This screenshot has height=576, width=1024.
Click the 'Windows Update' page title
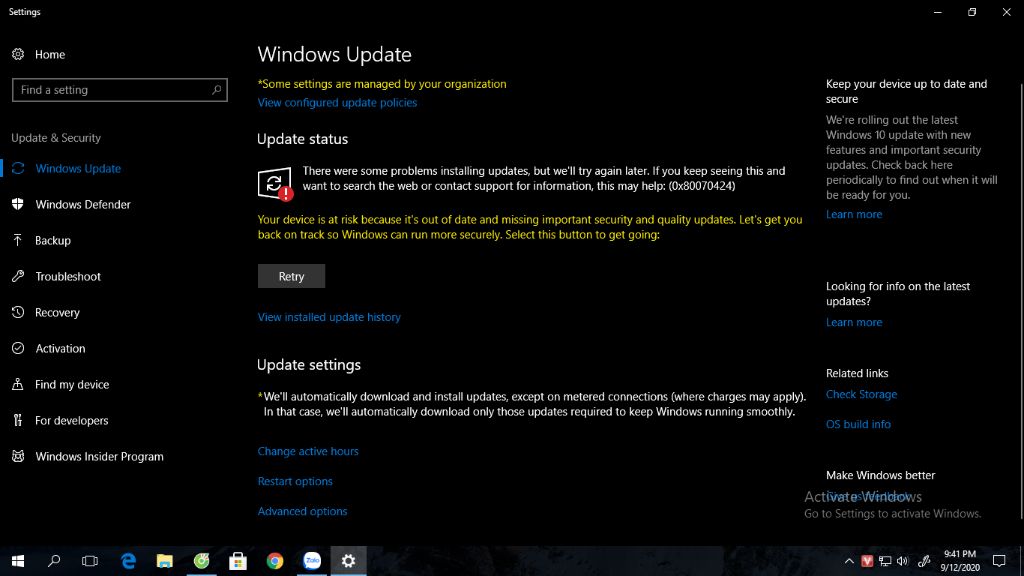click(334, 54)
